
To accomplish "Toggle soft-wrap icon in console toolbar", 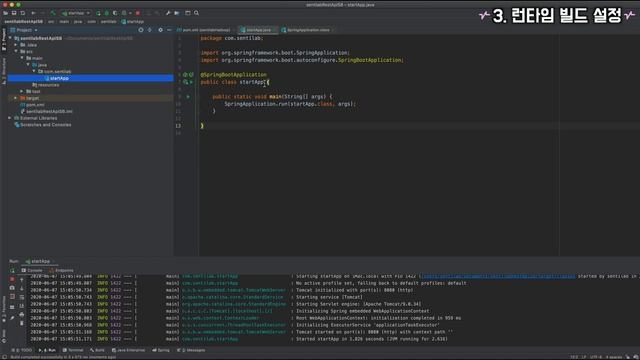I will pos(22,298).
